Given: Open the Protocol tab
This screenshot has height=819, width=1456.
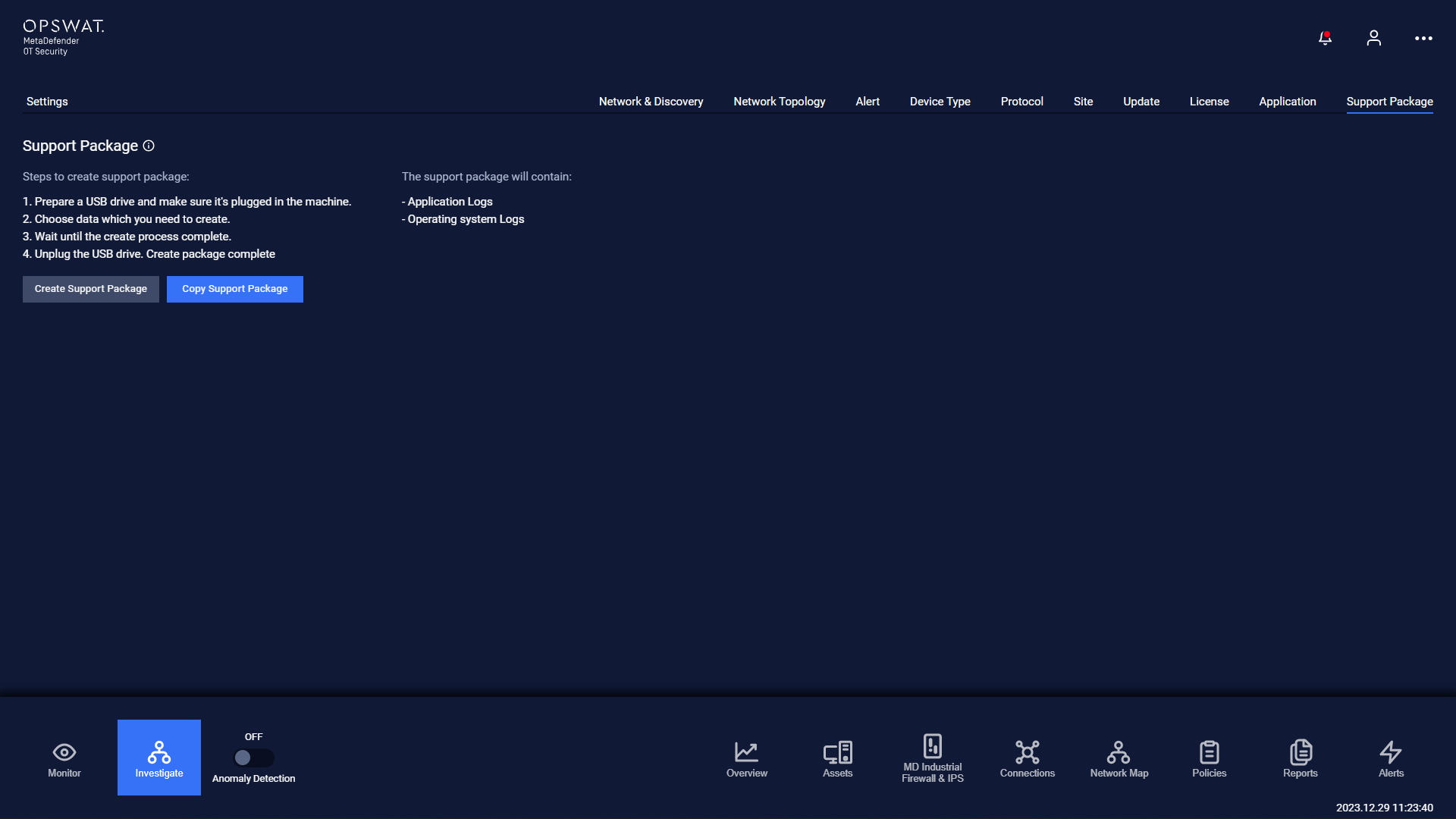Looking at the screenshot, I should (x=1022, y=102).
